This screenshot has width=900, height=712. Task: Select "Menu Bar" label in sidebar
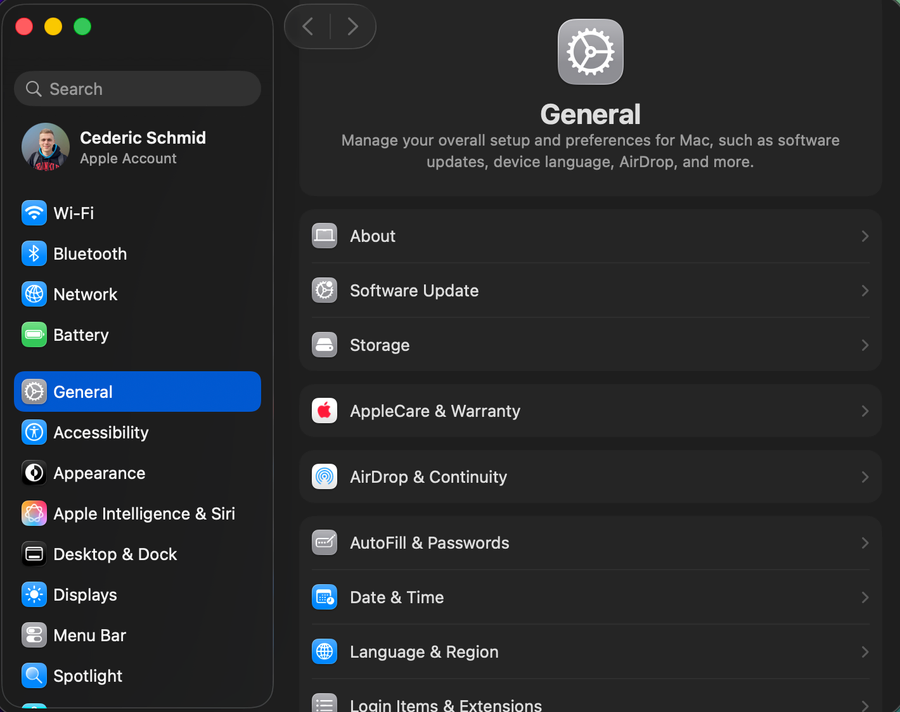click(90, 636)
